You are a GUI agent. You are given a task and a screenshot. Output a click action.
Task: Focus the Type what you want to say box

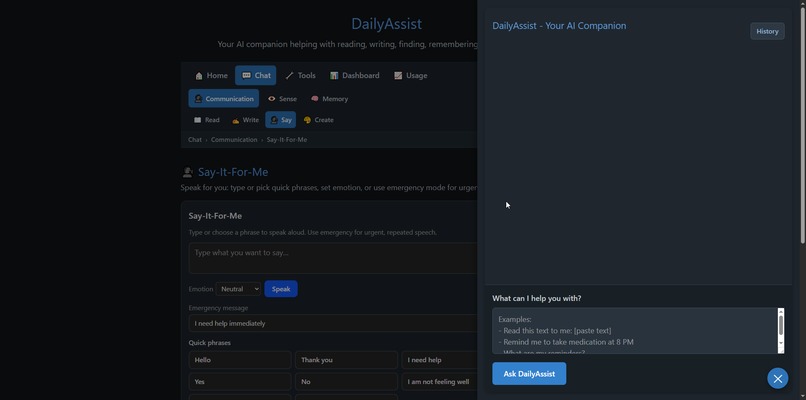(x=333, y=258)
